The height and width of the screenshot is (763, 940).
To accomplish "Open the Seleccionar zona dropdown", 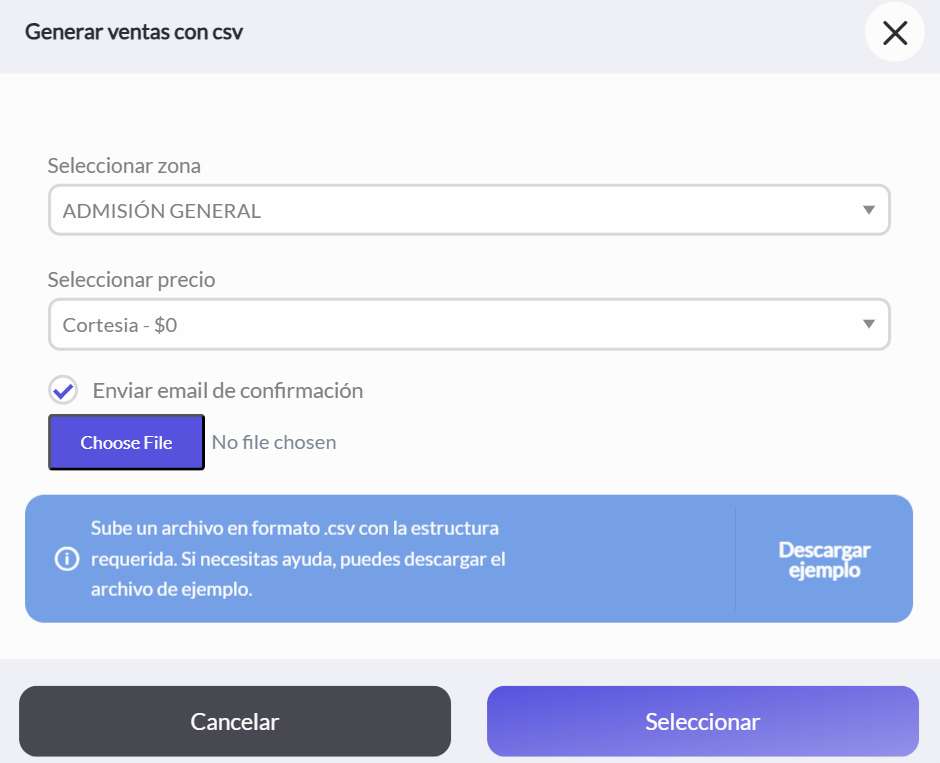I will 469,210.
